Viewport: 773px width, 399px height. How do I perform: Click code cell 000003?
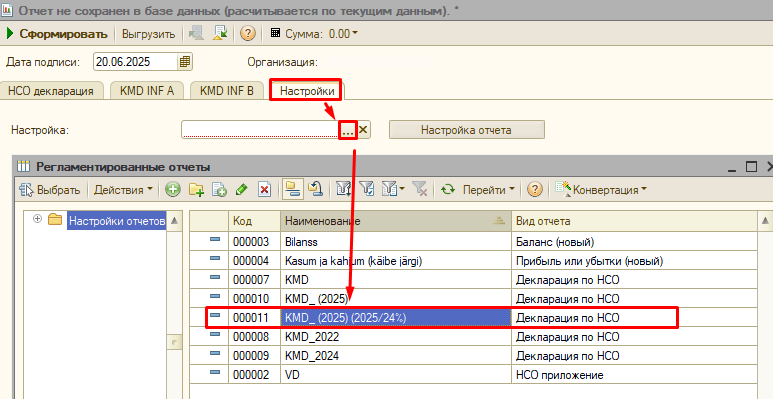[x=254, y=242]
